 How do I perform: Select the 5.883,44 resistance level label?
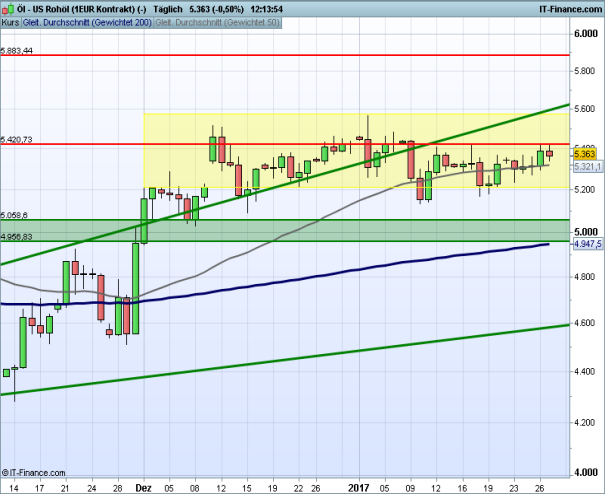(x=17, y=51)
